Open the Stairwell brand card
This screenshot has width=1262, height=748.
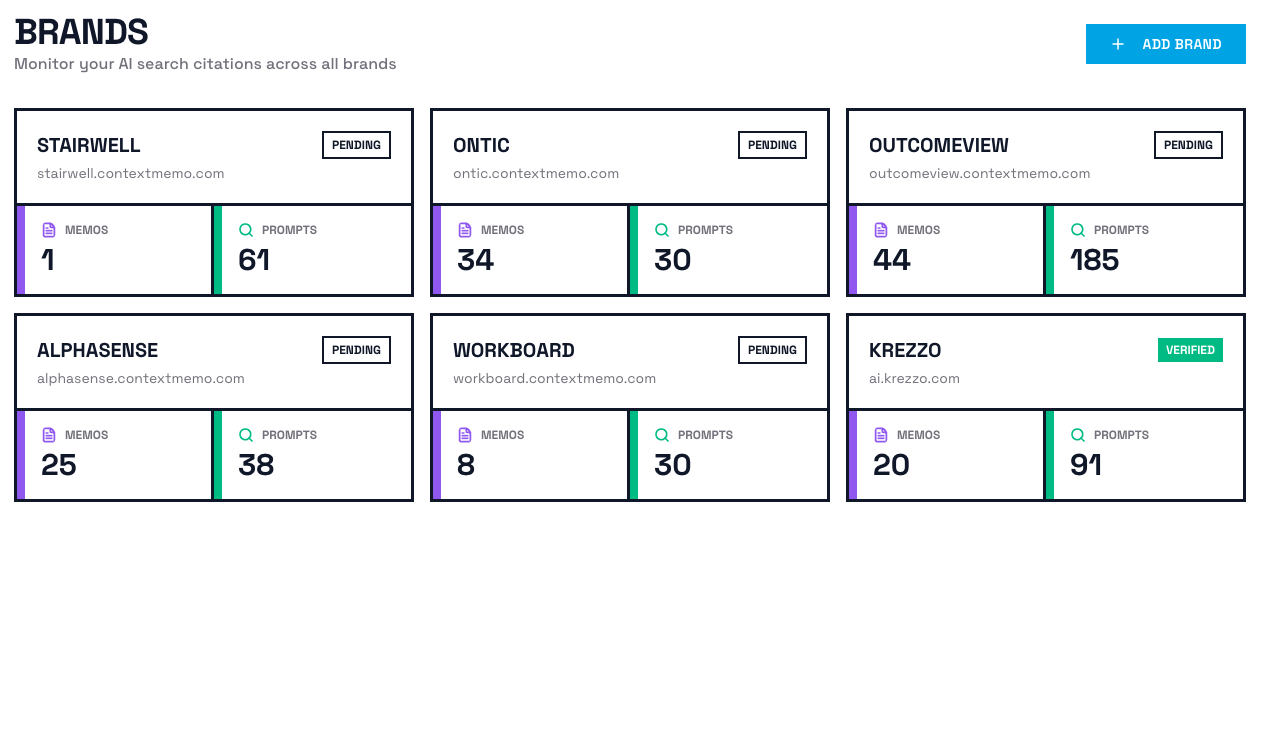(x=213, y=202)
